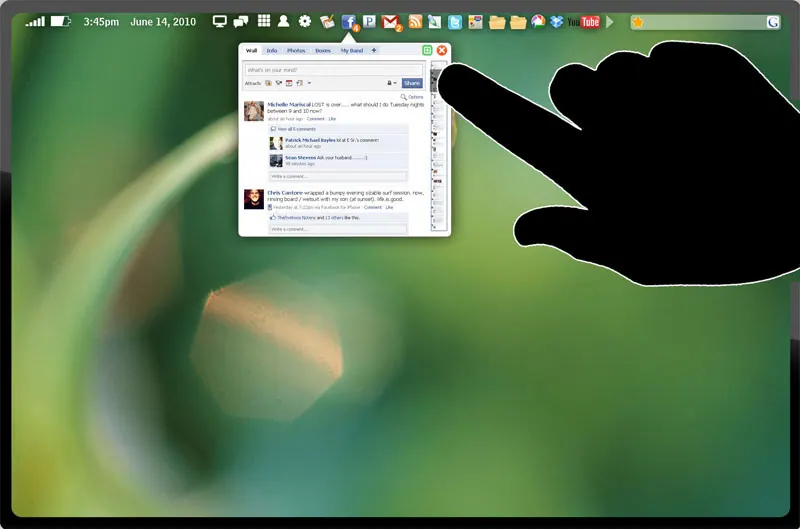Click the plus tab to add a new tab
Screen dimensions: 800x529
point(374,51)
